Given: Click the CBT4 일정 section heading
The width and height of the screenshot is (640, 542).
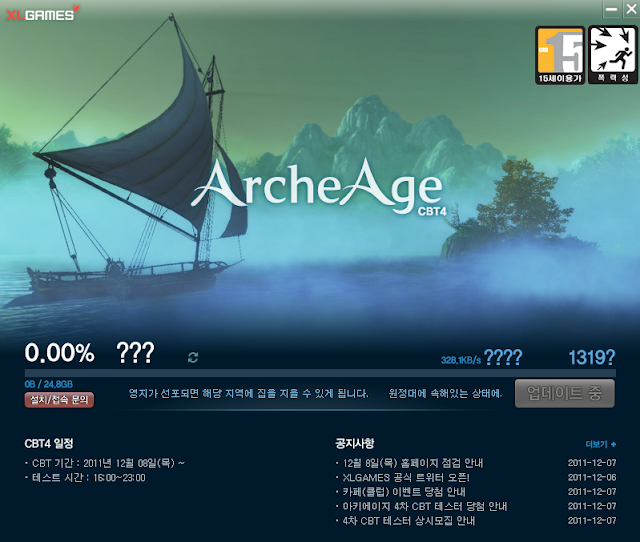Looking at the screenshot, I should point(49,443).
